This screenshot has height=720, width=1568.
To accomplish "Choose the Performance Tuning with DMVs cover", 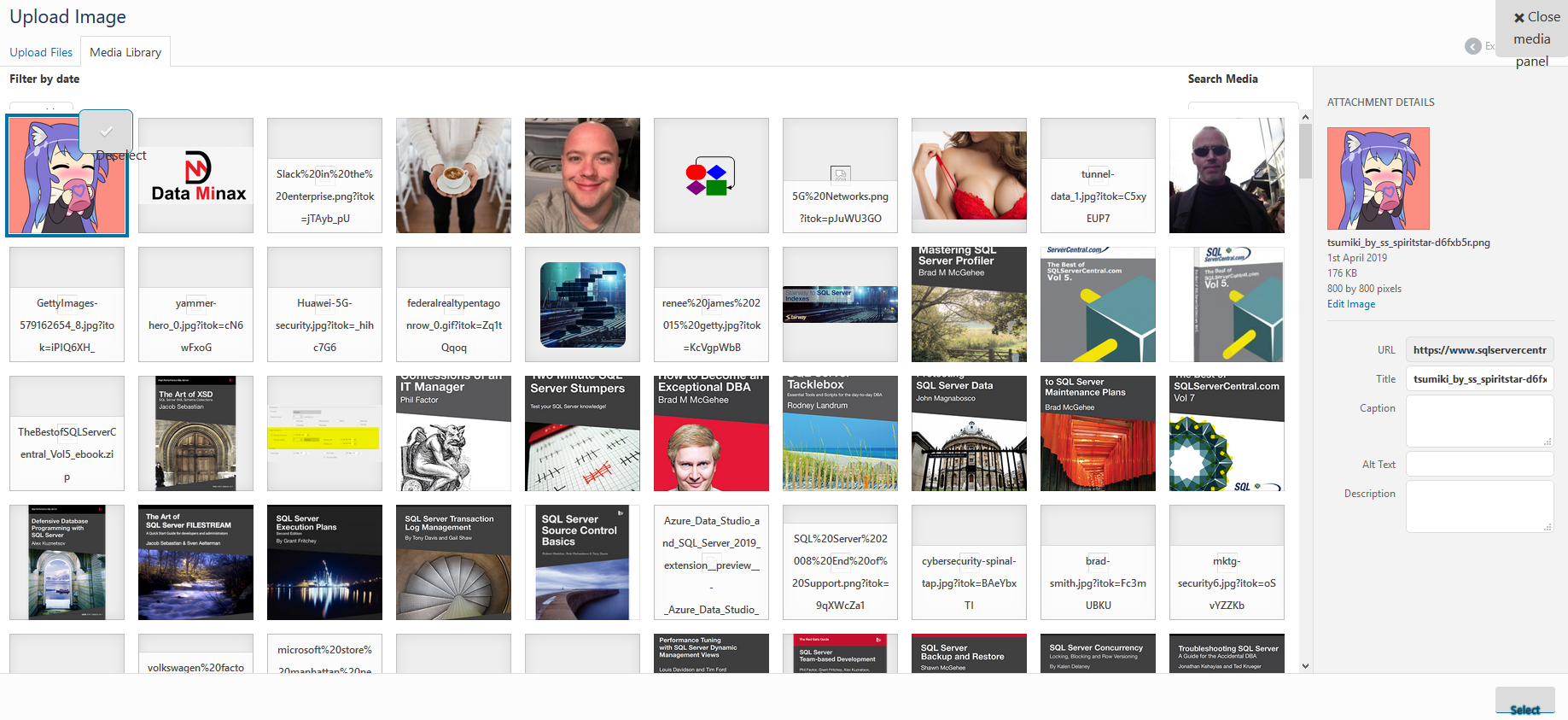I will [712, 653].
